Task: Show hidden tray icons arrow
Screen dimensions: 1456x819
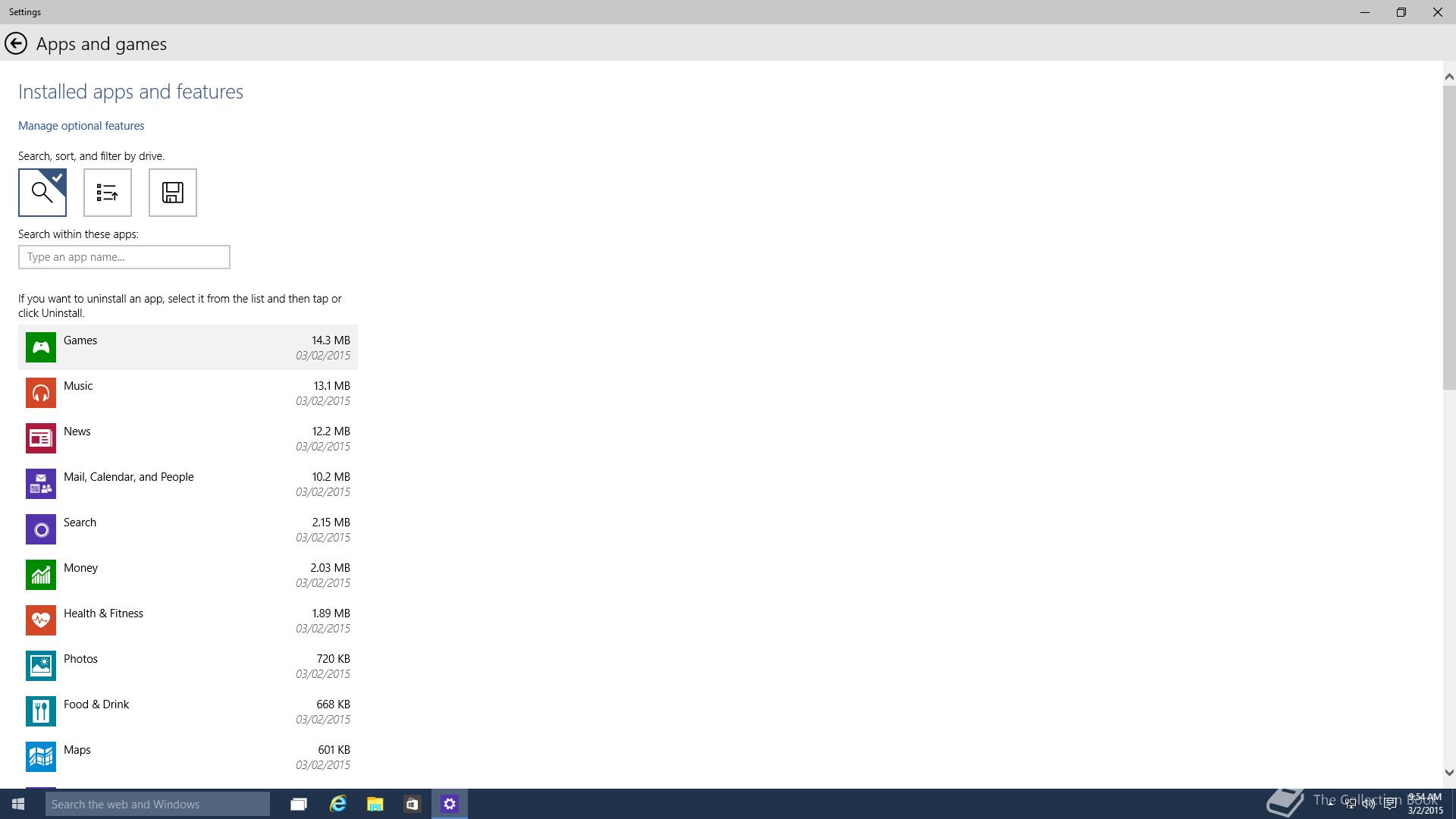Action: pyautogui.click(x=1329, y=804)
